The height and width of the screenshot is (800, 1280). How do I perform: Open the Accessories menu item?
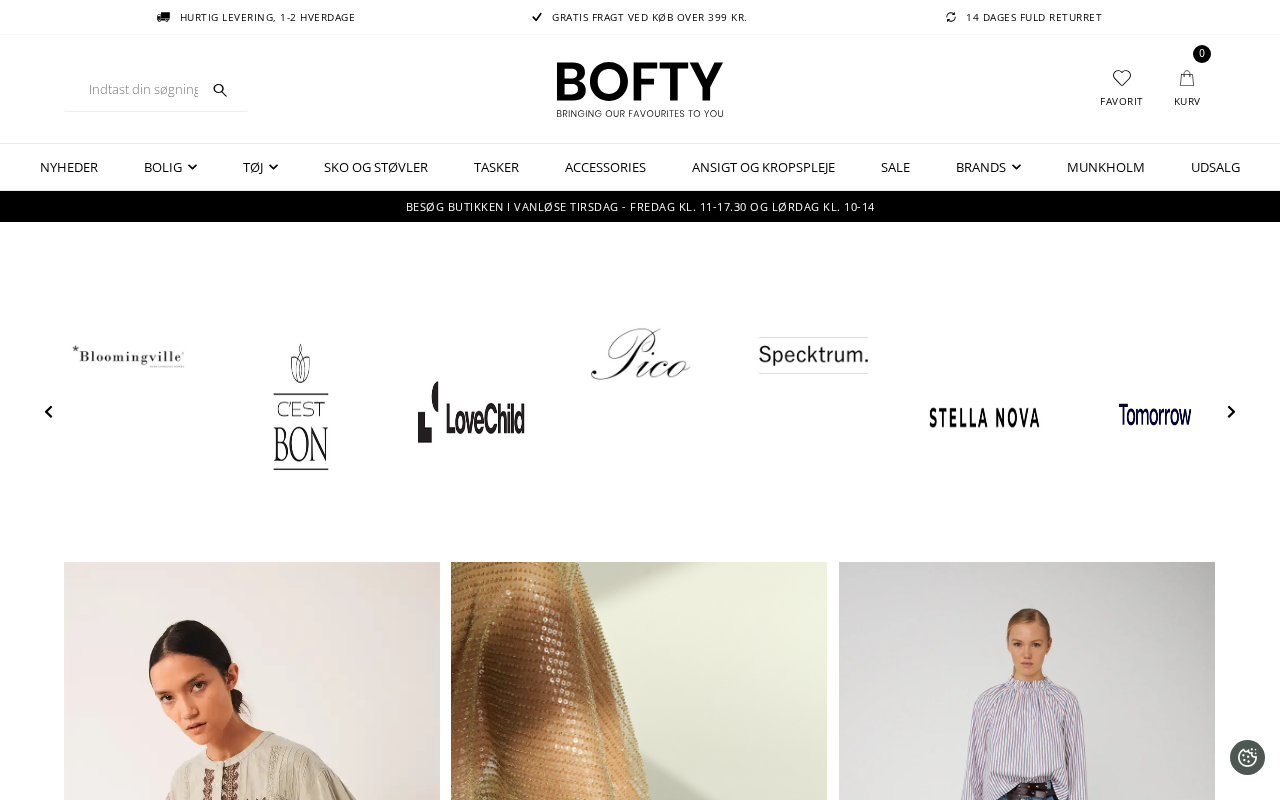(x=605, y=167)
